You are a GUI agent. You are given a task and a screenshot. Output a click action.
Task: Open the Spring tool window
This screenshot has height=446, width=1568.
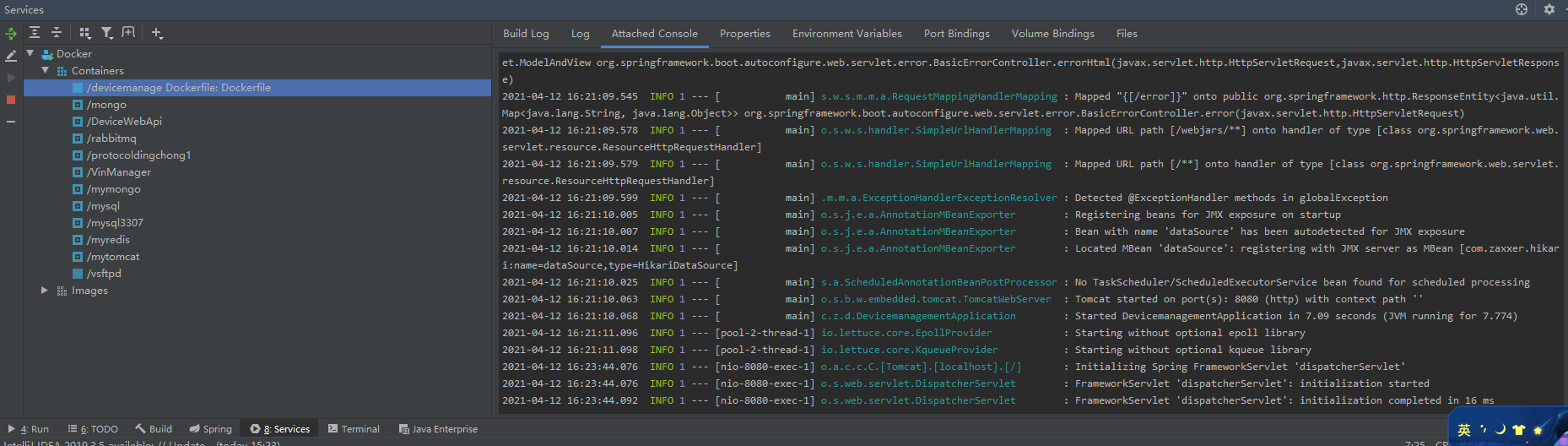(x=211, y=429)
